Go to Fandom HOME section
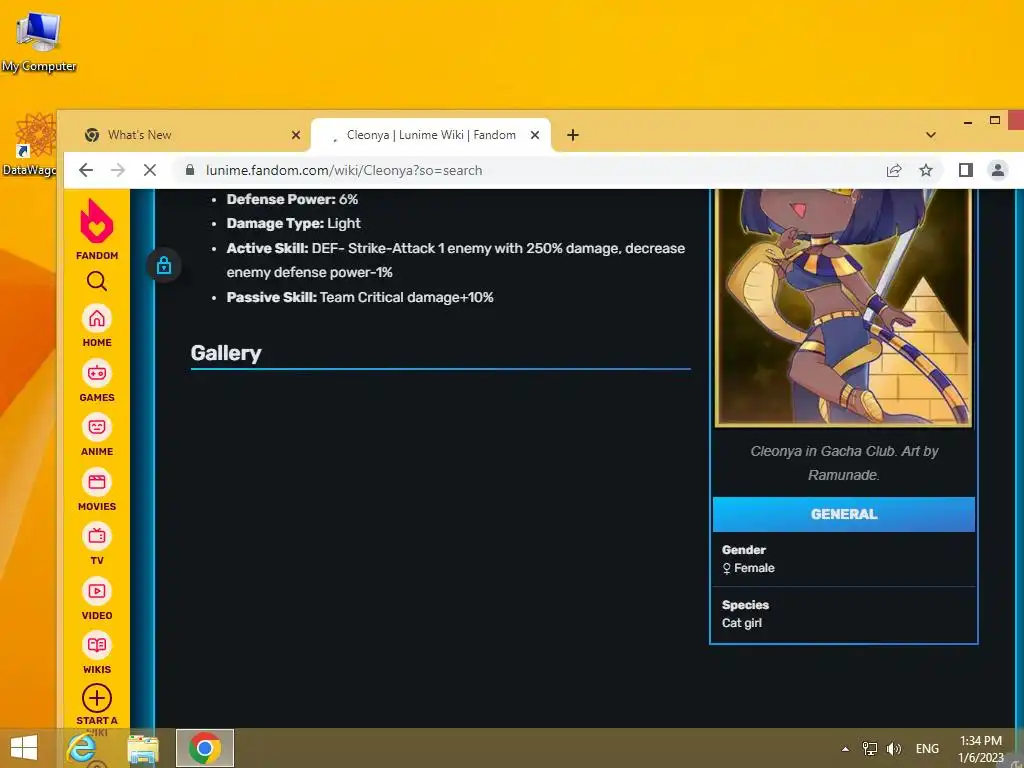The height and width of the screenshot is (768, 1024). click(97, 326)
